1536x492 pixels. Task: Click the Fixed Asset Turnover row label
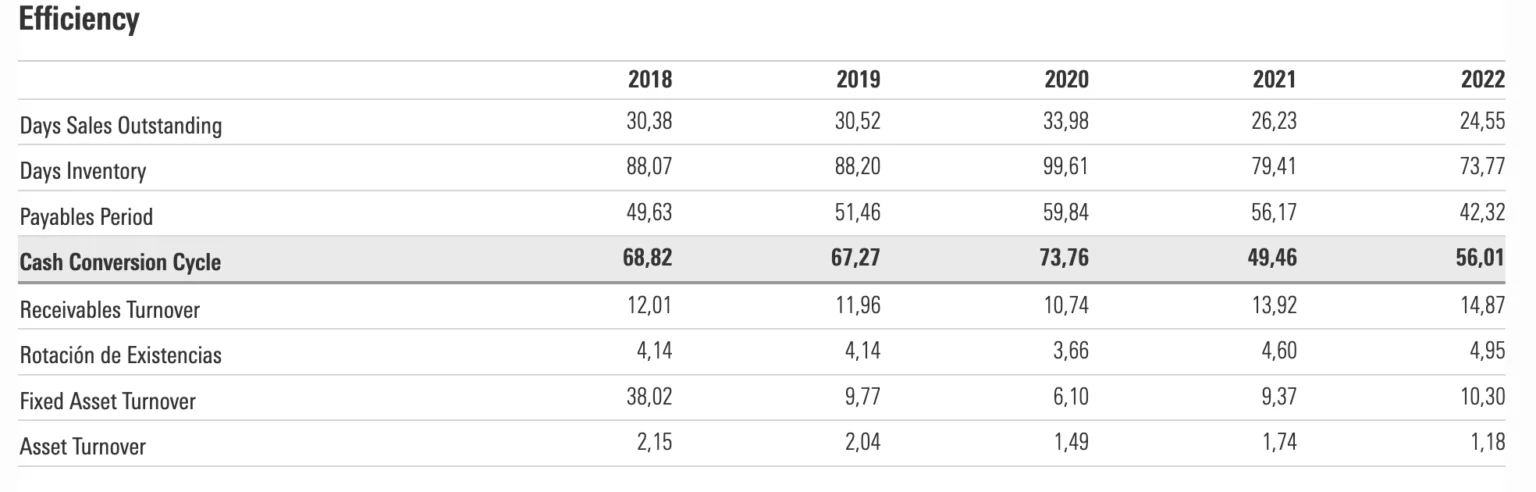108,402
